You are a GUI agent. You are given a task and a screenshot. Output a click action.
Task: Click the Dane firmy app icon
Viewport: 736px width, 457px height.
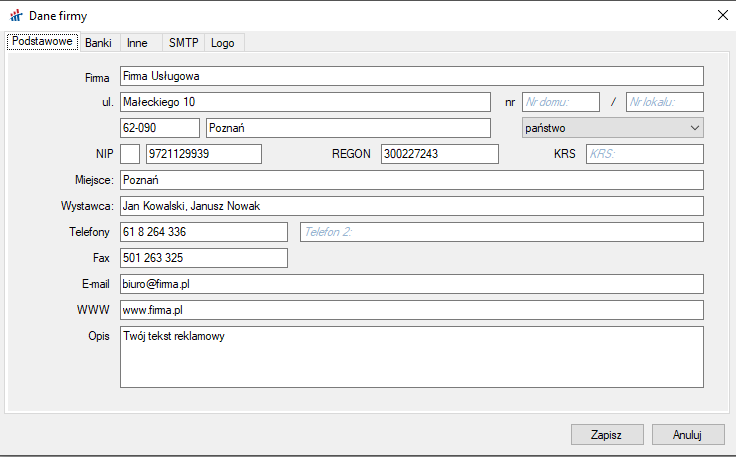[x=15, y=14]
